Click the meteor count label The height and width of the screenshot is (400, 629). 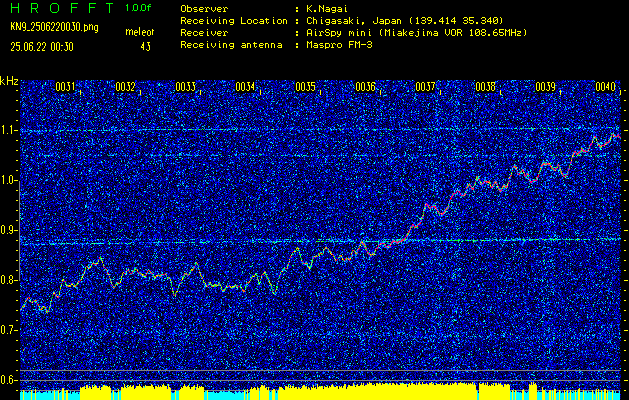[x=140, y=32]
